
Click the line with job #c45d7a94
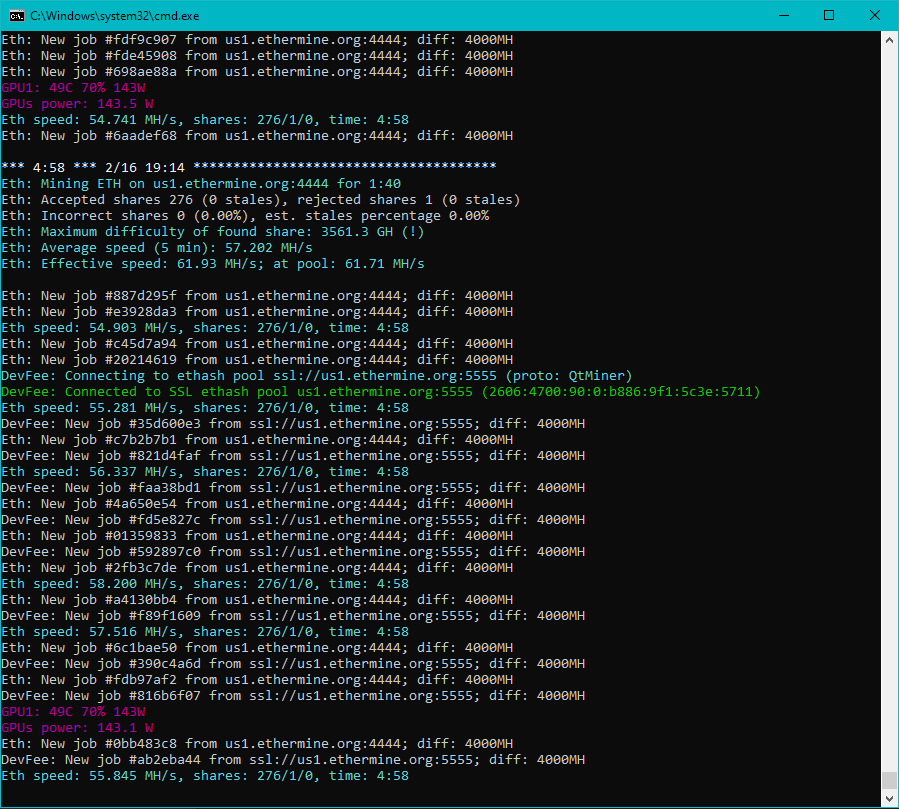(257, 343)
